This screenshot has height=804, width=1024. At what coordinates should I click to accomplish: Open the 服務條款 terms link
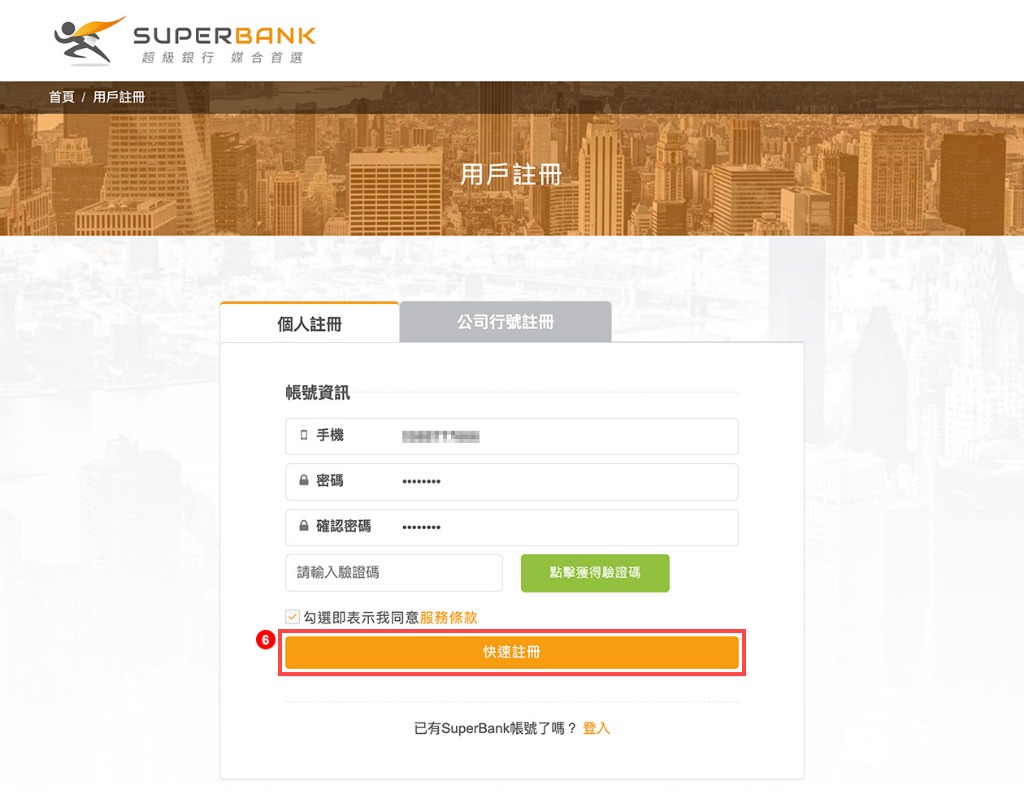[x=449, y=617]
